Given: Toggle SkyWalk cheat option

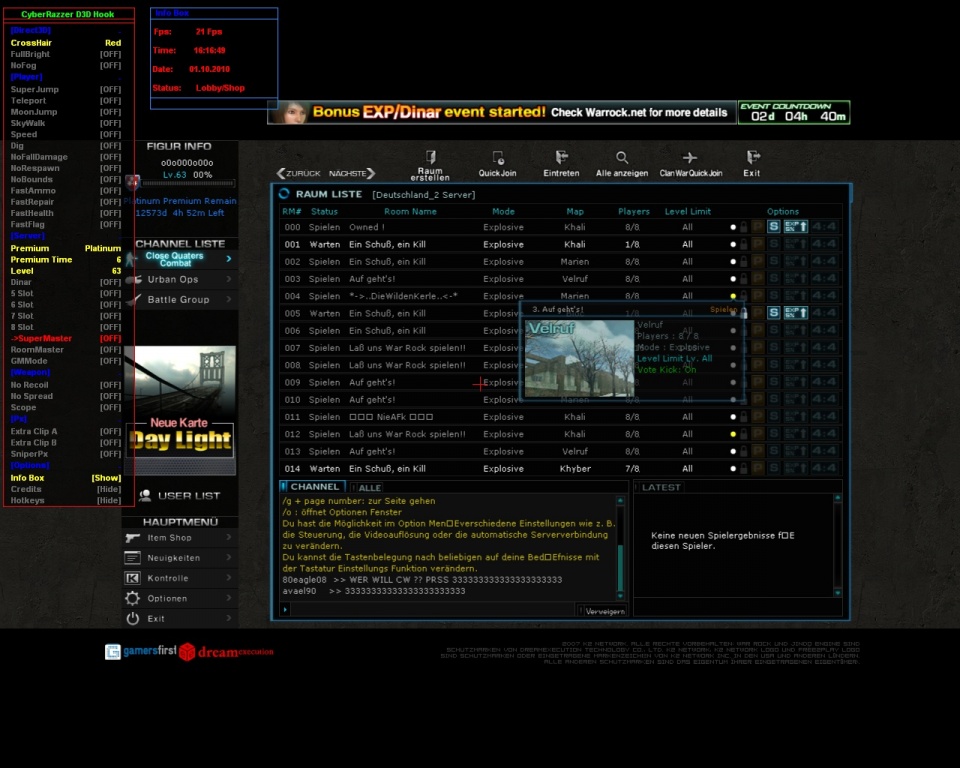Looking at the screenshot, I should tap(66, 123).
